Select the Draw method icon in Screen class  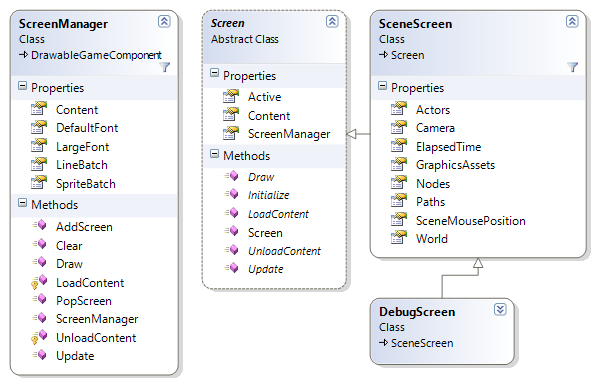click(231, 176)
